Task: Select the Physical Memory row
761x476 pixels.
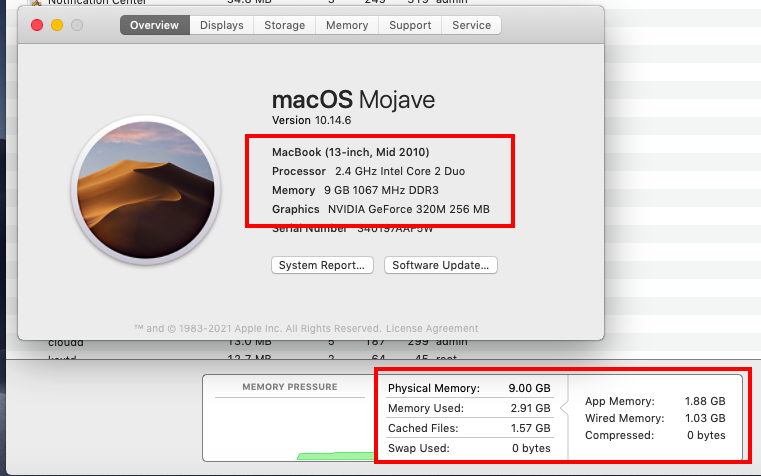Action: 469,388
